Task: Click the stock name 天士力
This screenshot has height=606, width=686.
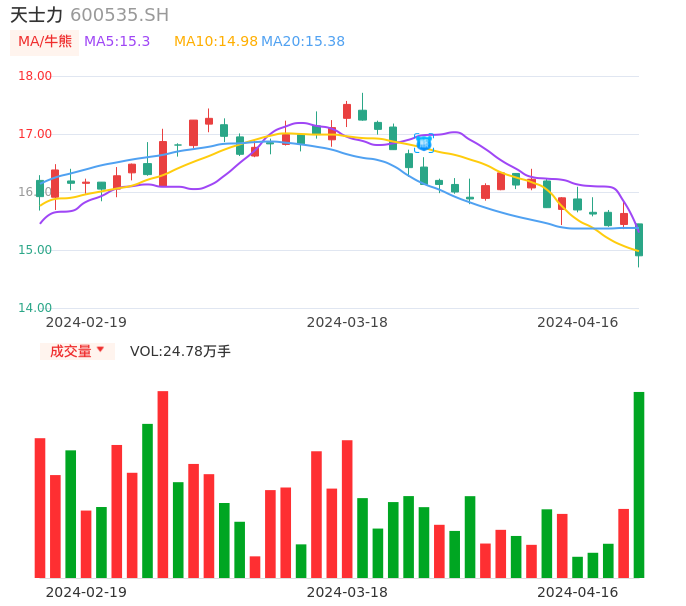Action: click(36, 15)
